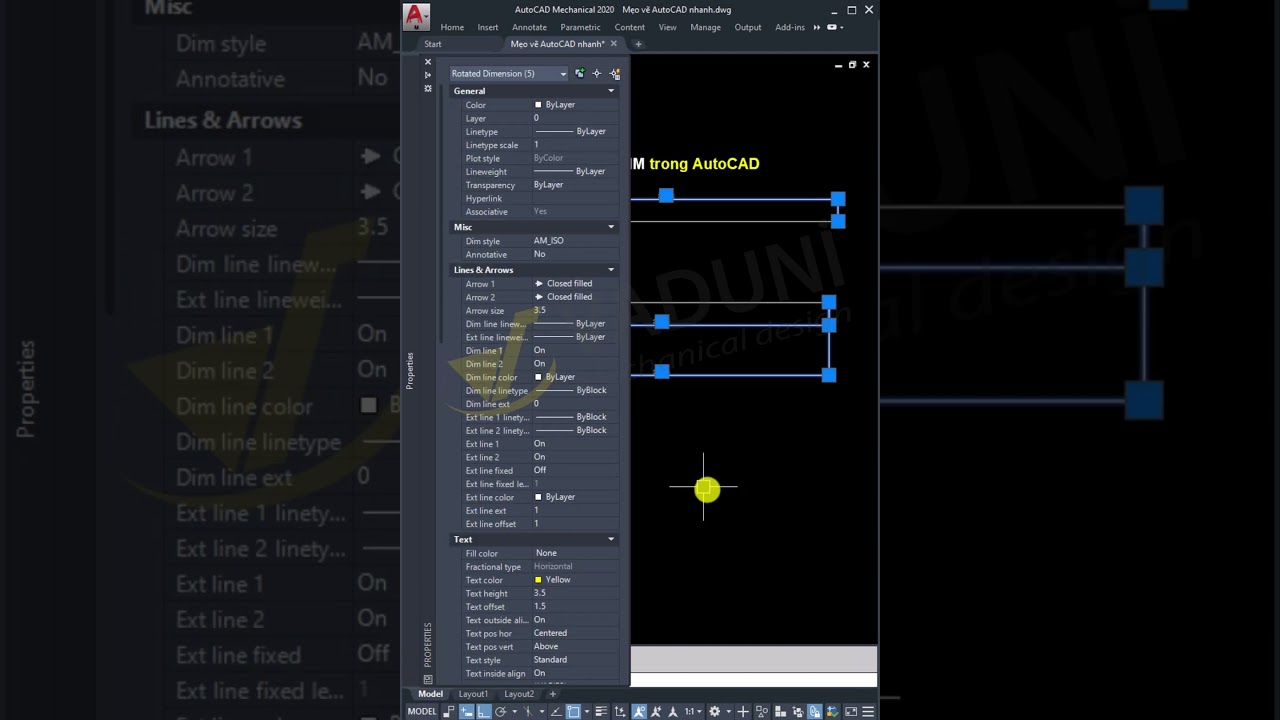Click the MODEL space status button
The image size is (1280, 720).
422,711
